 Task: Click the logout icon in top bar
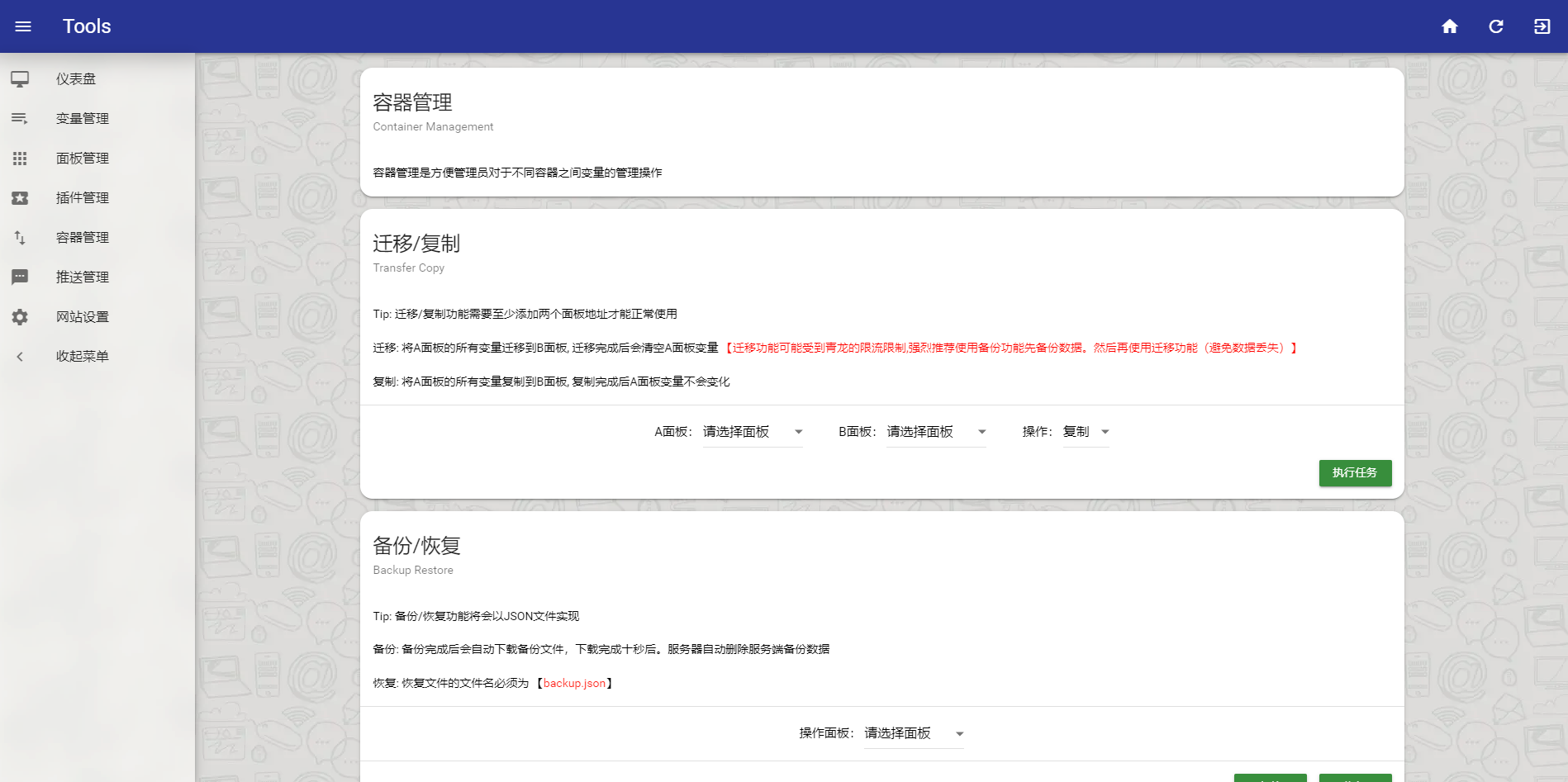point(1542,26)
